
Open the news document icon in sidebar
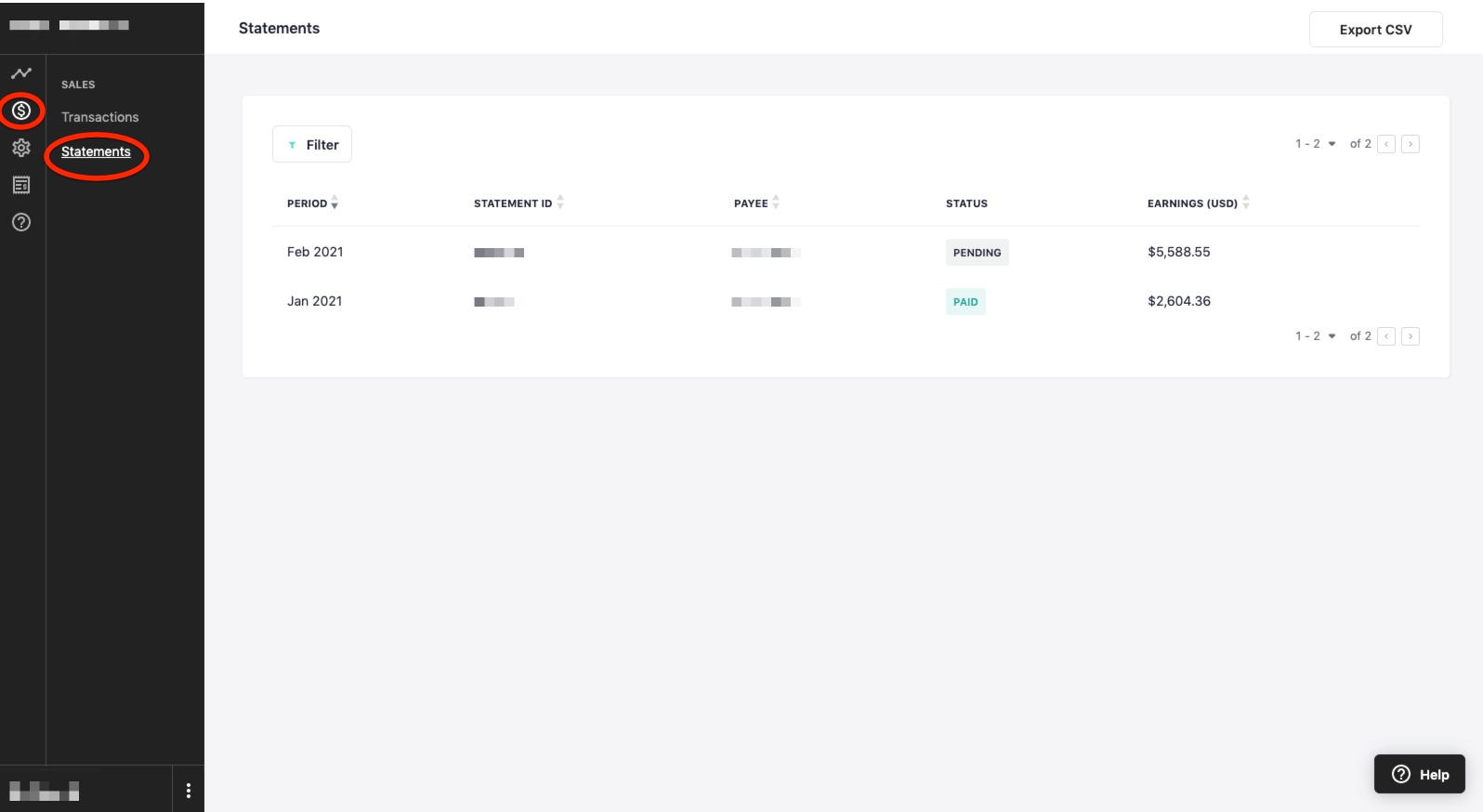[x=21, y=185]
